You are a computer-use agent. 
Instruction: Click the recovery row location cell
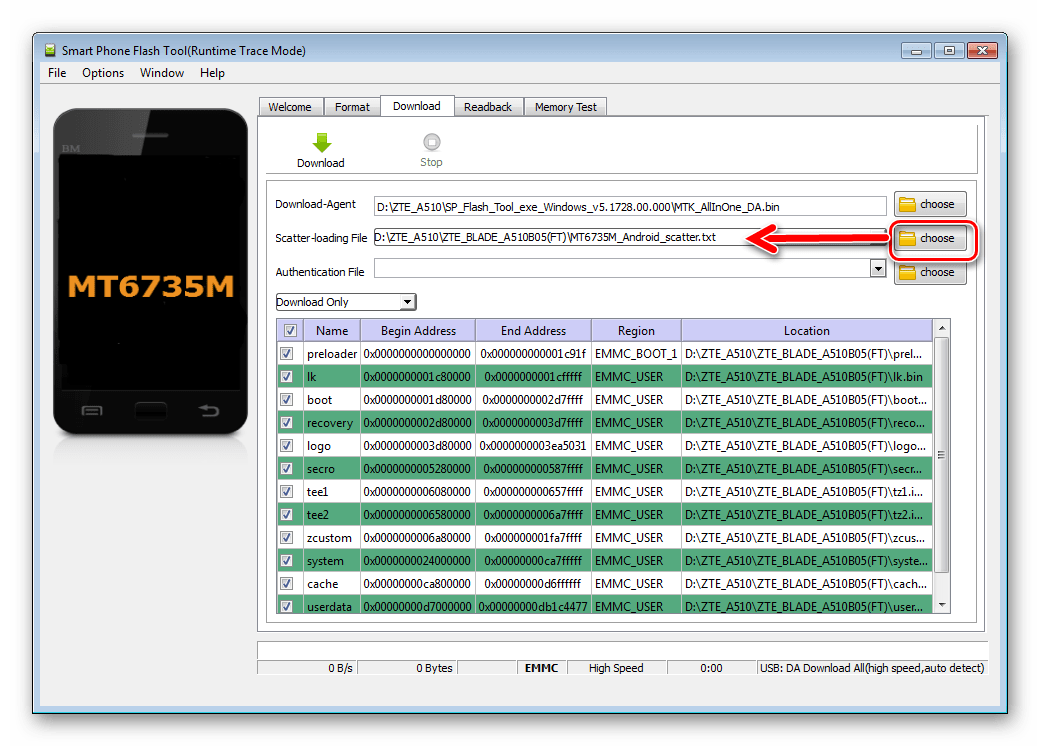pyautogui.click(x=807, y=422)
